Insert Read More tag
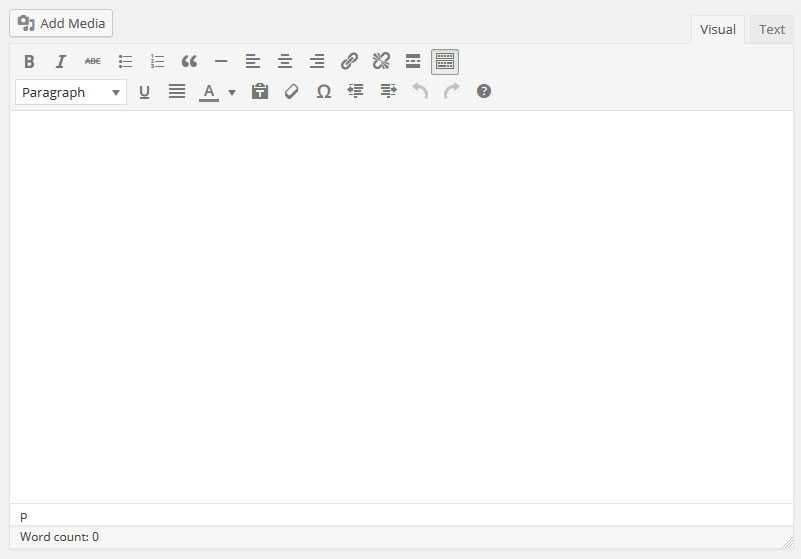801x559 pixels. coord(413,62)
